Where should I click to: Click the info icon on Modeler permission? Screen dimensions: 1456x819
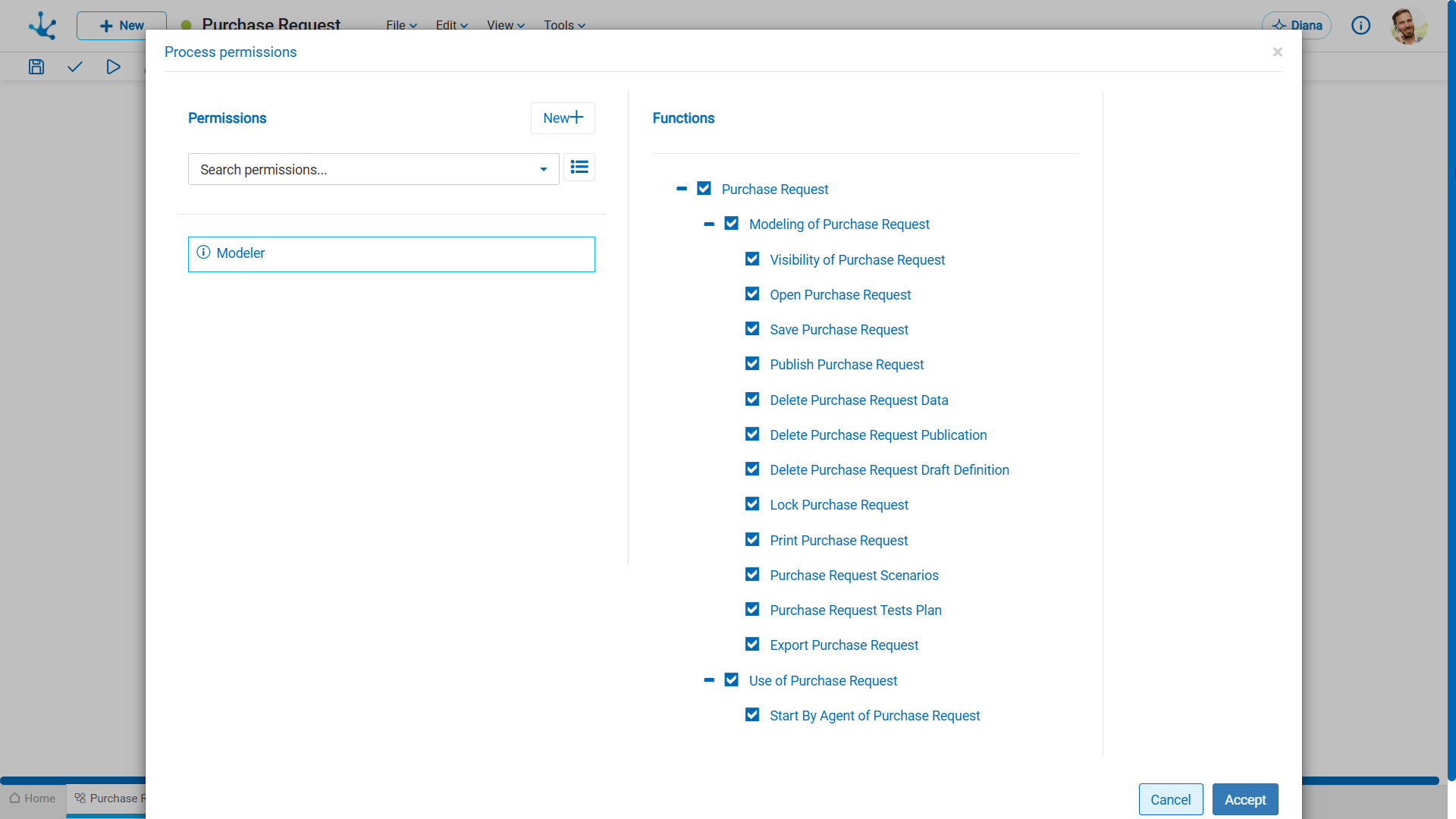(x=203, y=253)
